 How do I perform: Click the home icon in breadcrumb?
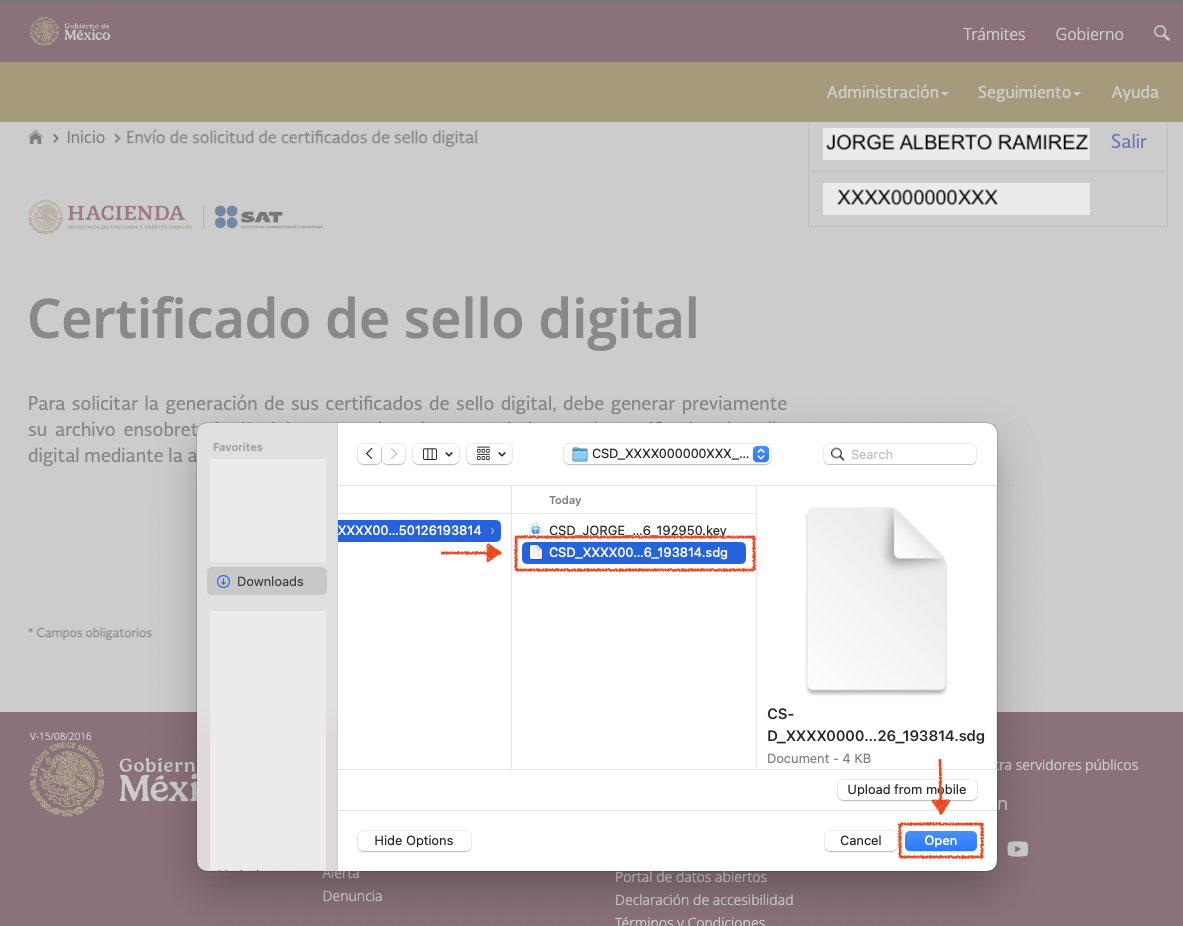35,137
